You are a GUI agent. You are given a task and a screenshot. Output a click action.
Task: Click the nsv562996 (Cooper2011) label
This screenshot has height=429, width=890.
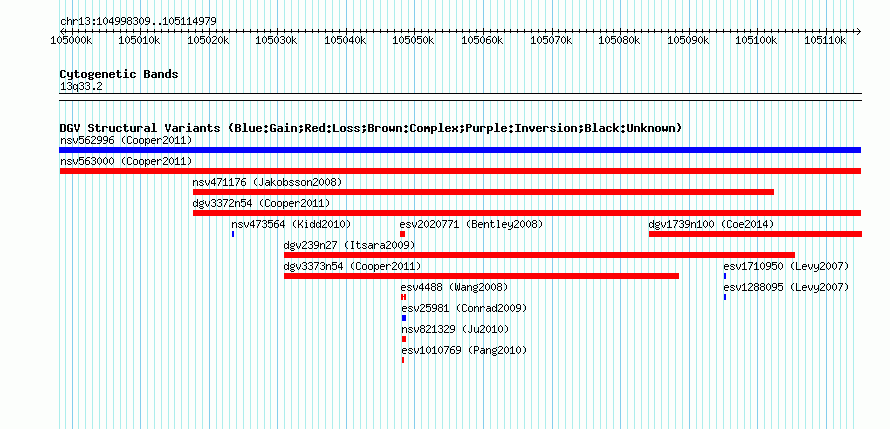click(x=126, y=140)
